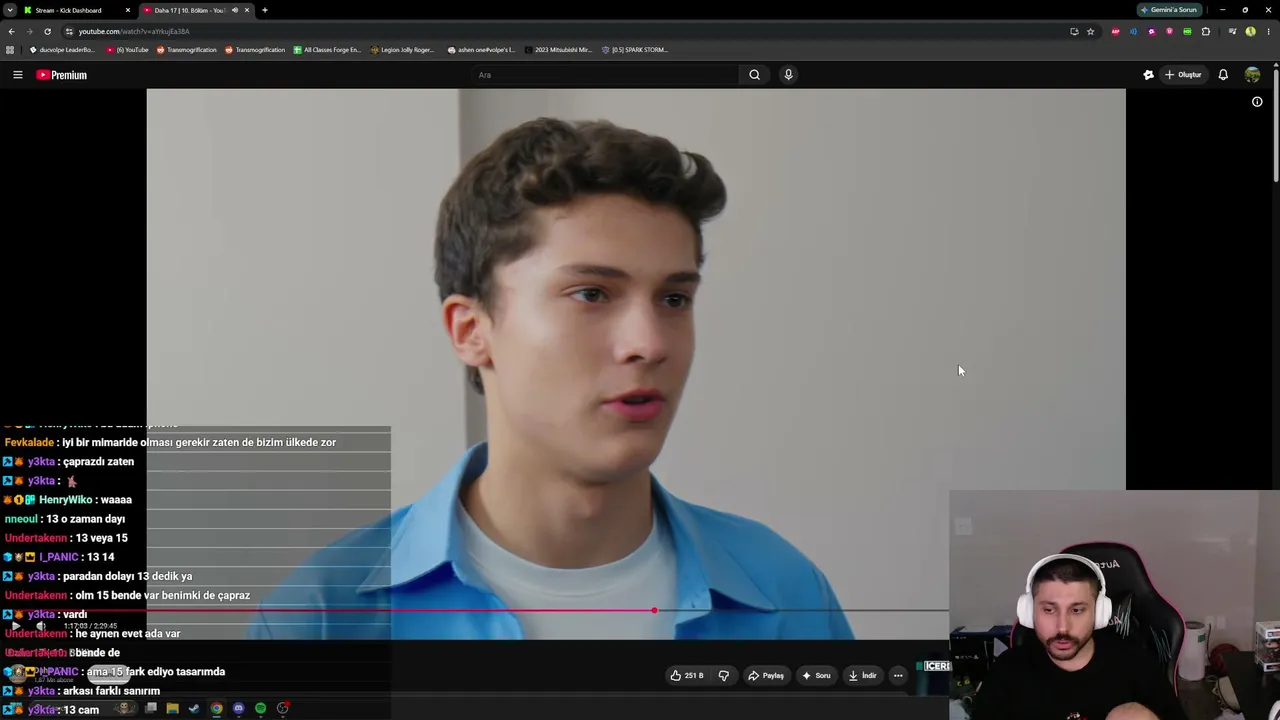Click the video progress scrubber handle
1280x720 pixels.
654,610
